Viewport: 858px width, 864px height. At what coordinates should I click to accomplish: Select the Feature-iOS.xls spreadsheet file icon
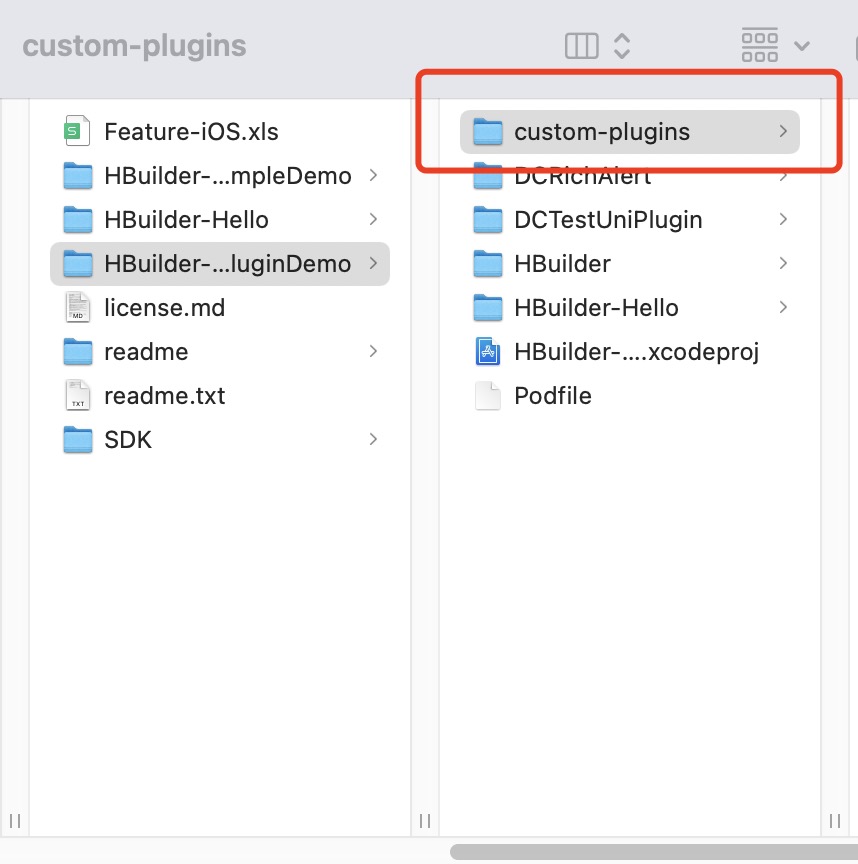click(x=77, y=131)
